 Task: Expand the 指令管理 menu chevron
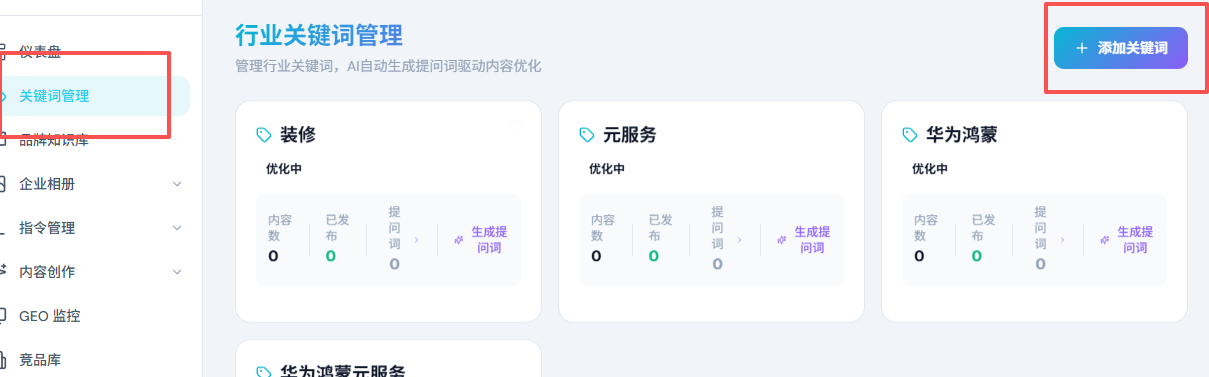coord(177,228)
